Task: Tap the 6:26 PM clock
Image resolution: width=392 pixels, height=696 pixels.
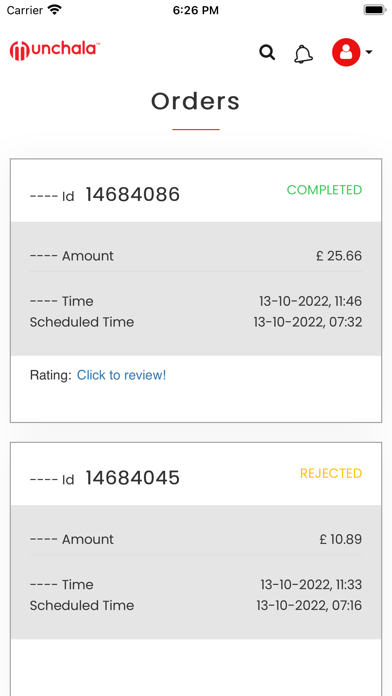Action: pos(196,10)
